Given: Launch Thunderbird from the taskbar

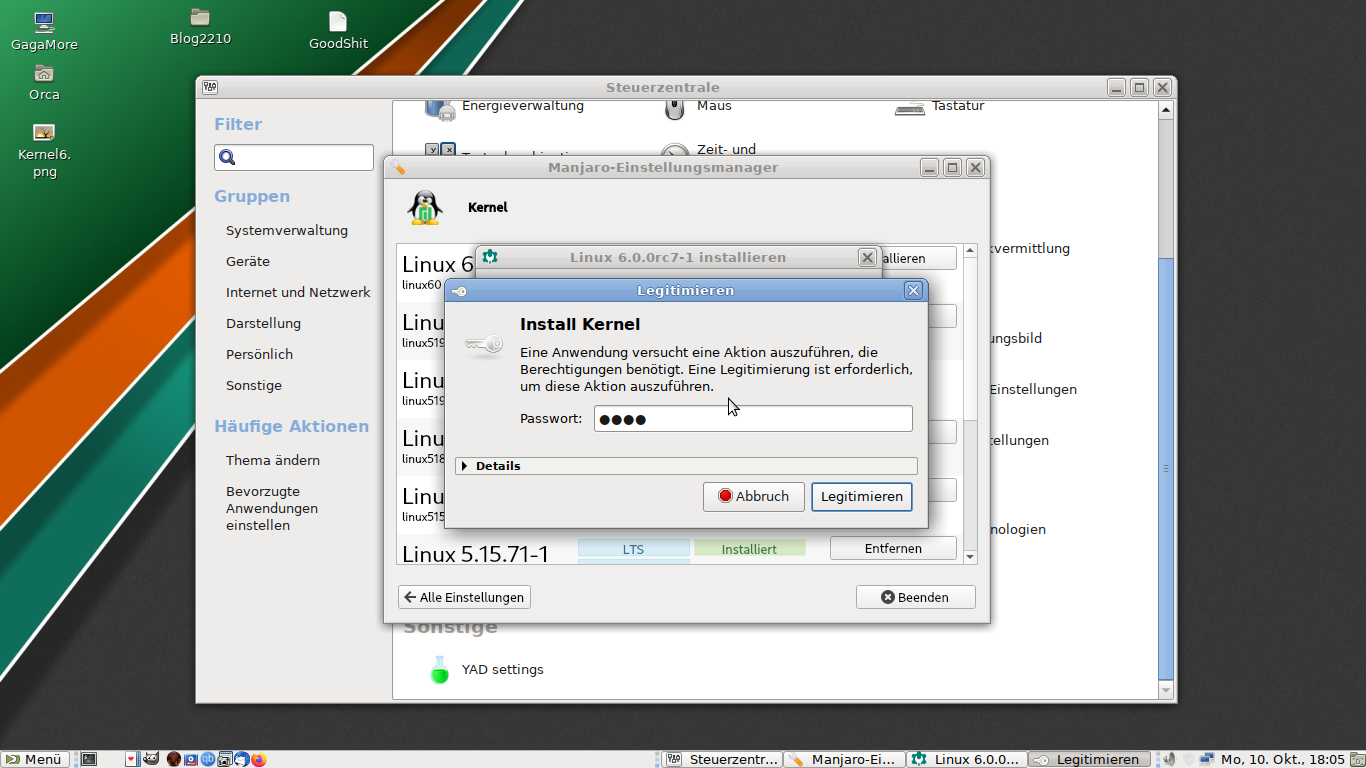Looking at the screenshot, I should 241,759.
